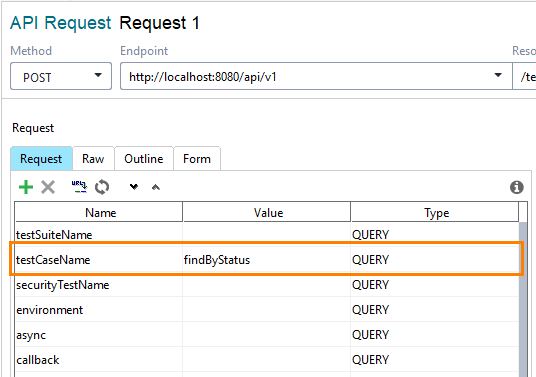536x377 pixels.
Task: Refresh parameters with the circular arrows icon
Action: click(102, 187)
